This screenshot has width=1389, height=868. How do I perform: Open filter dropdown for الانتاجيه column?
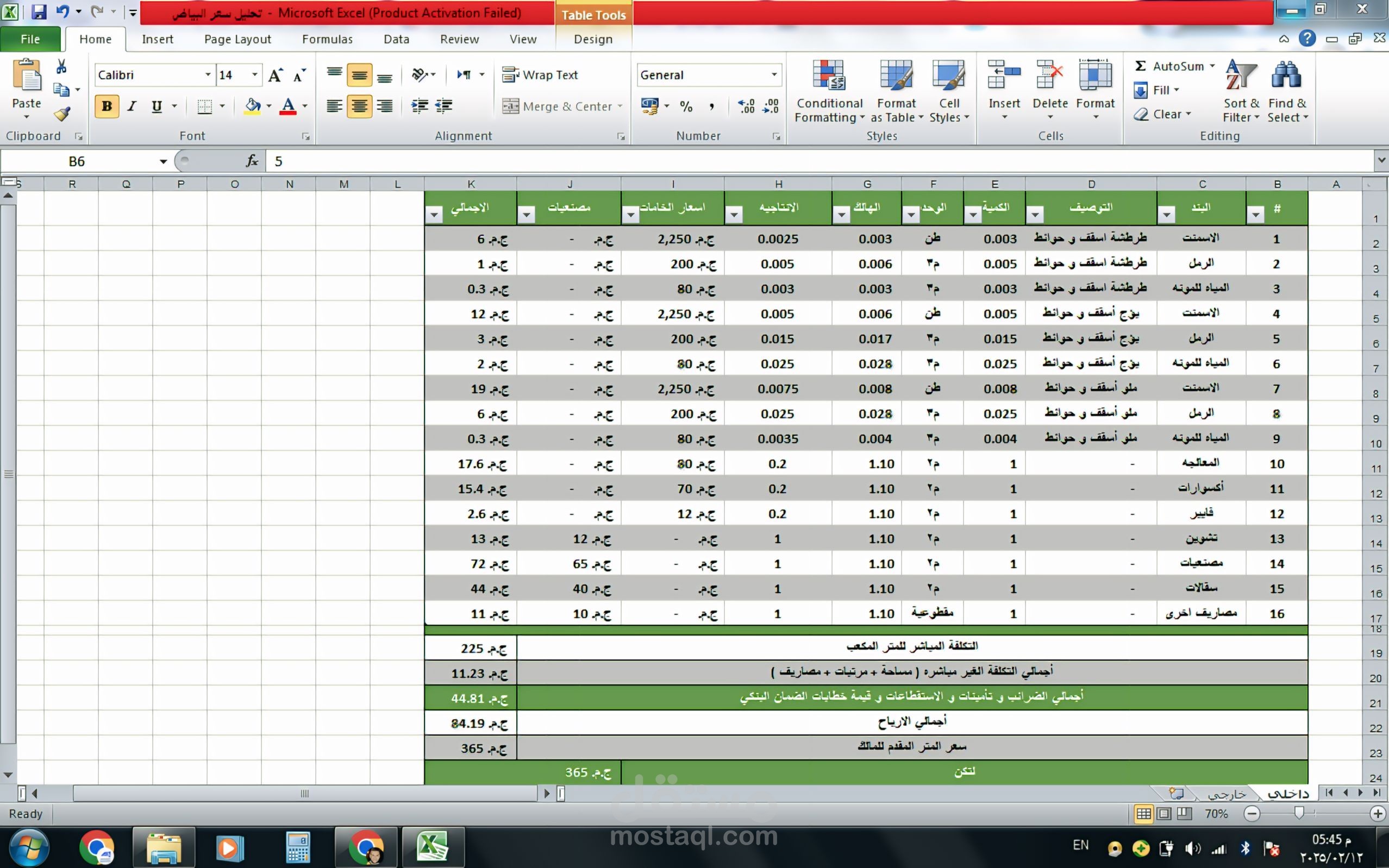pos(734,215)
